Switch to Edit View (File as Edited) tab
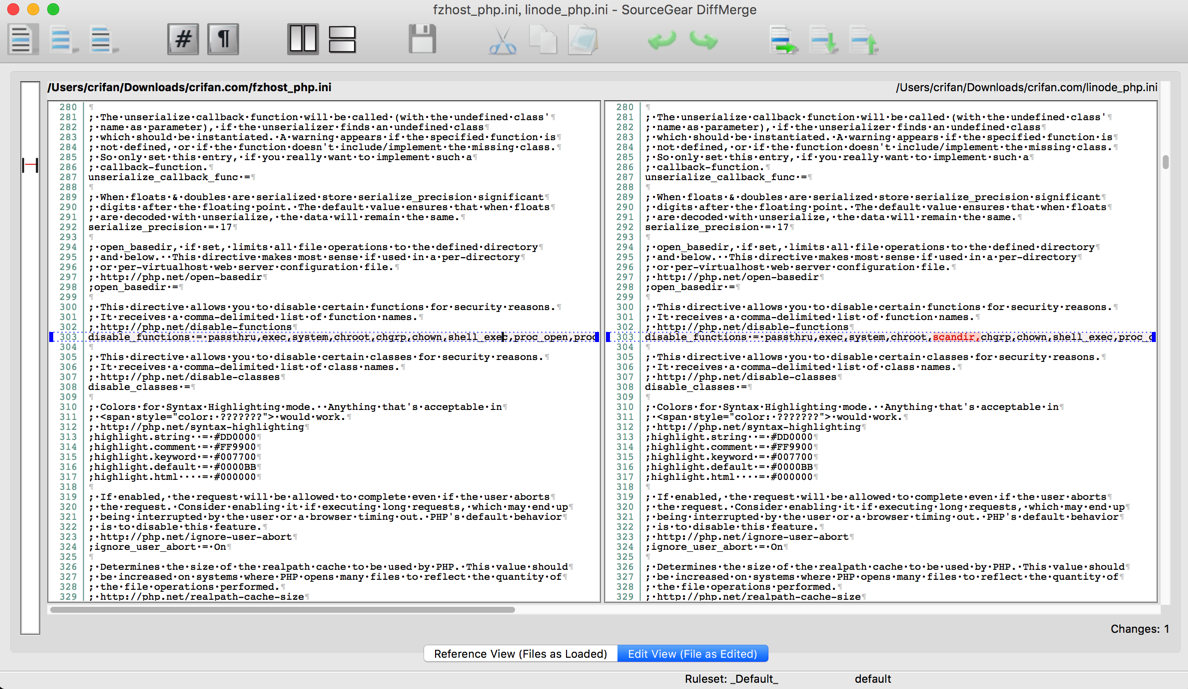The image size is (1188, 689). click(x=692, y=653)
